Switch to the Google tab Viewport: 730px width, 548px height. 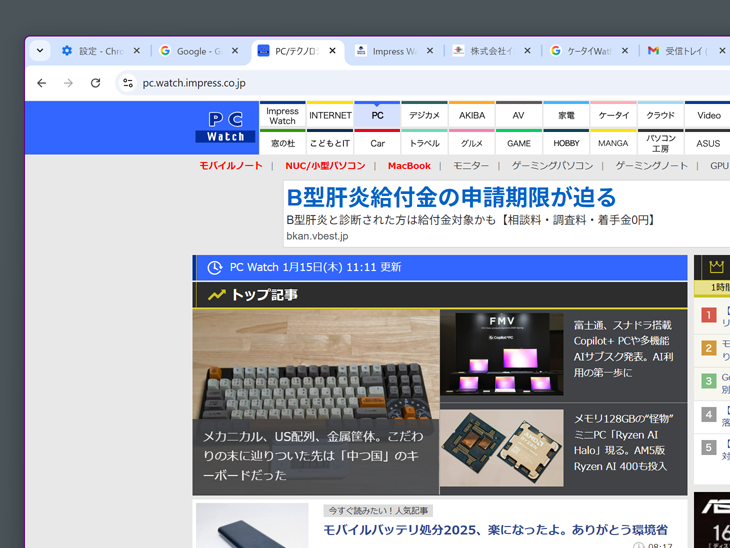(x=191, y=51)
